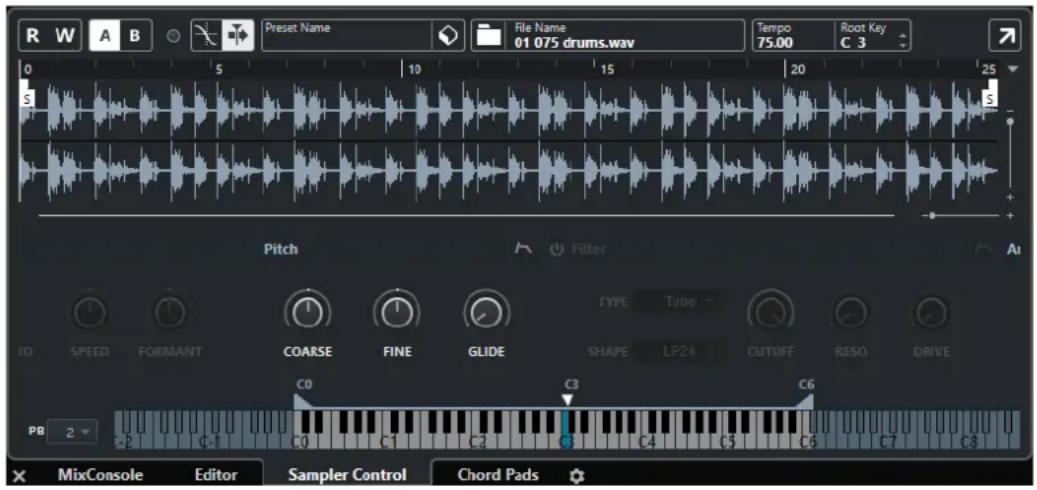Toggle Write automation W button
Screen dimensions: 1037x490
(64, 36)
